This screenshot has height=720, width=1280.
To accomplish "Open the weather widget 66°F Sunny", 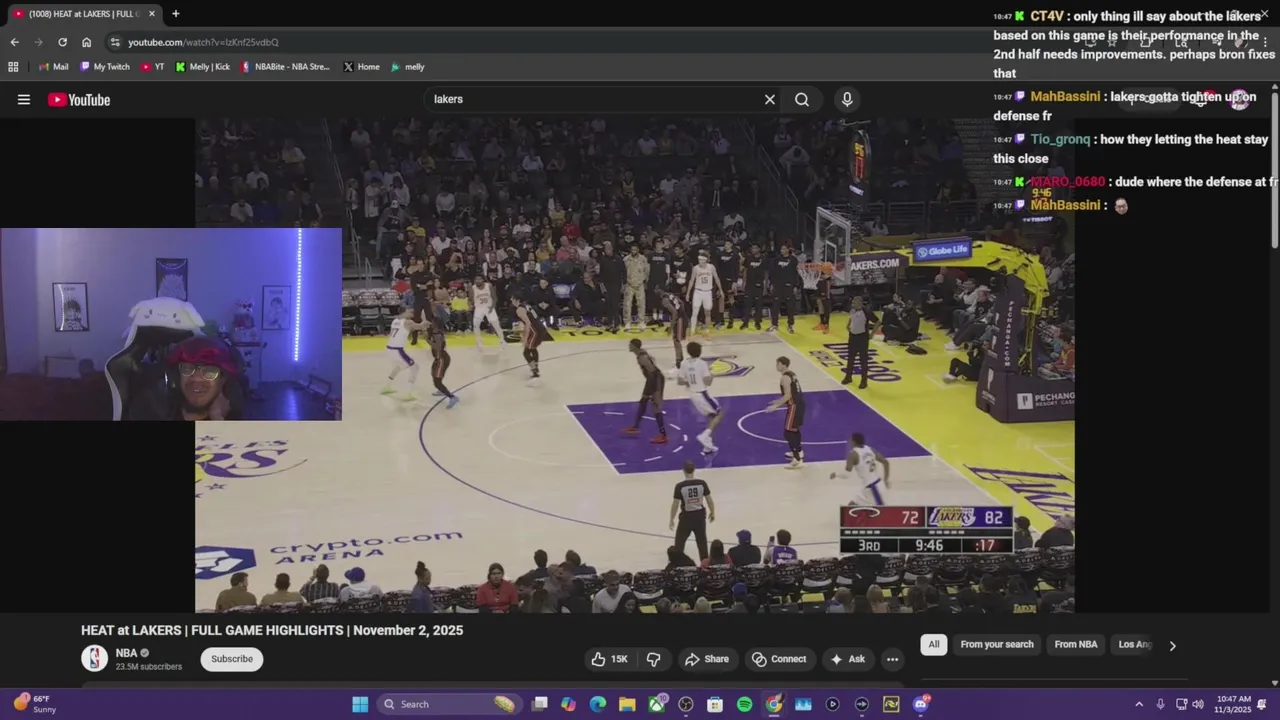I will [x=34, y=704].
